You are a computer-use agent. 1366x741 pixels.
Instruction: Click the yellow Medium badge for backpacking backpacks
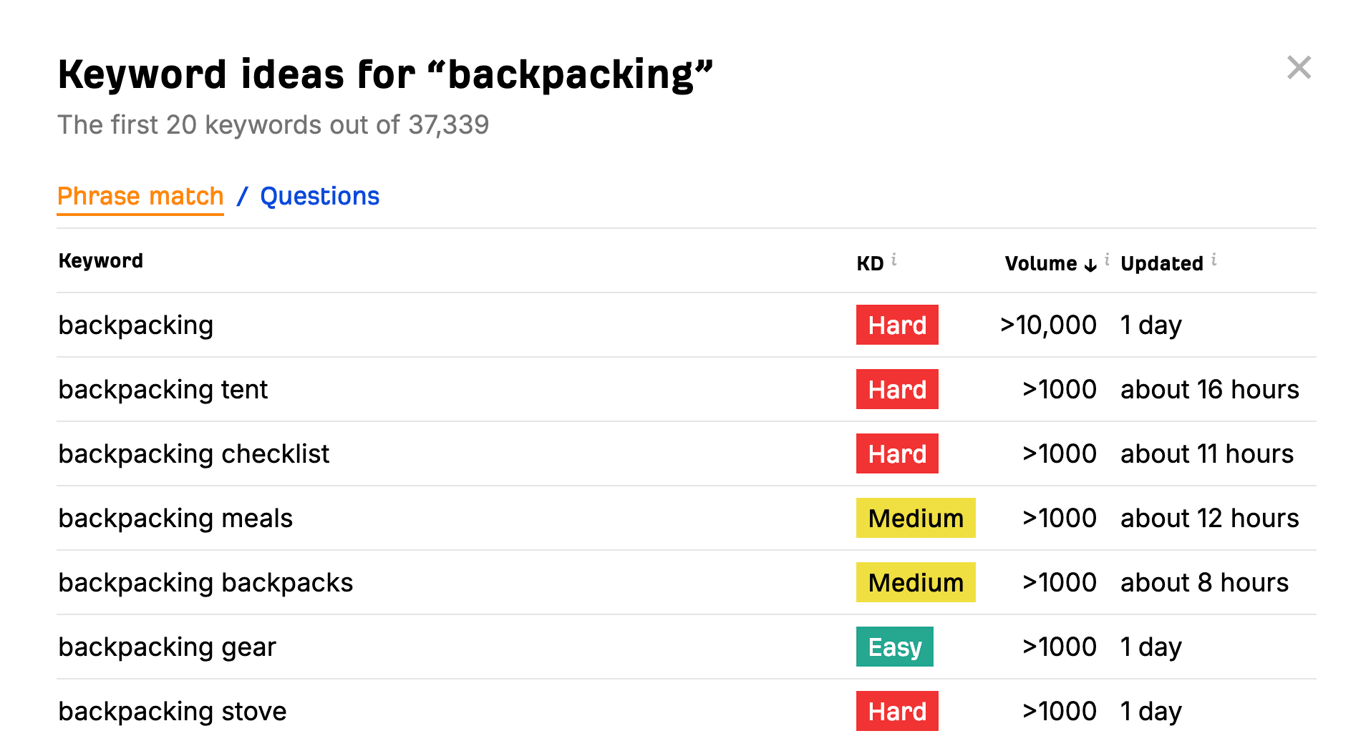(915, 582)
